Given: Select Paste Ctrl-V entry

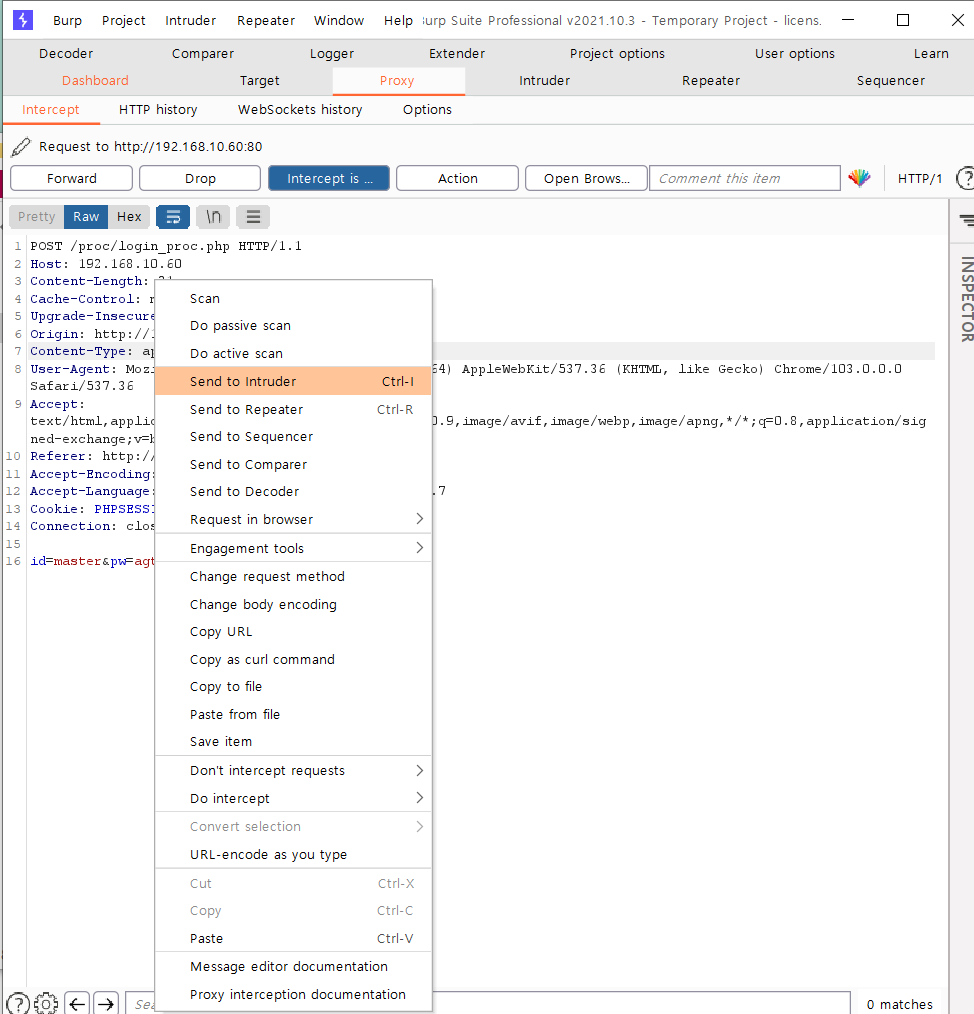Looking at the screenshot, I should tap(293, 938).
